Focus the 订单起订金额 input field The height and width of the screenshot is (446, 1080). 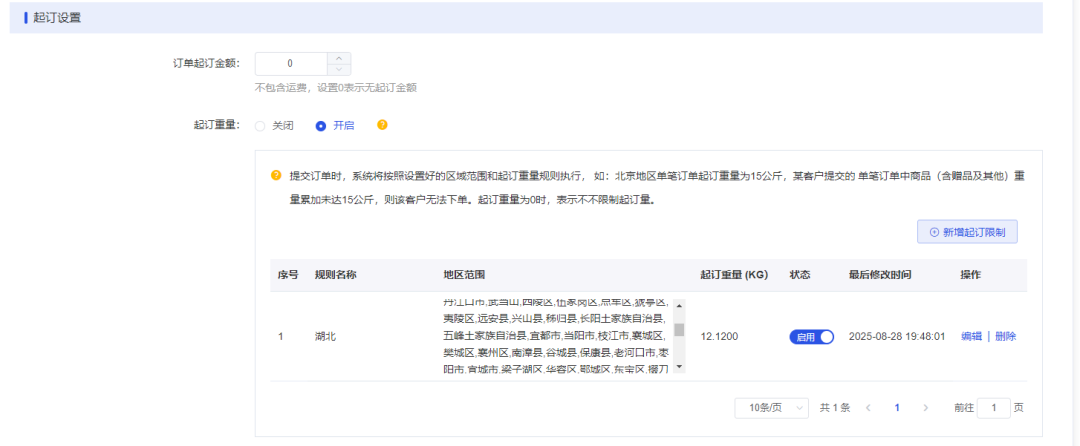290,64
